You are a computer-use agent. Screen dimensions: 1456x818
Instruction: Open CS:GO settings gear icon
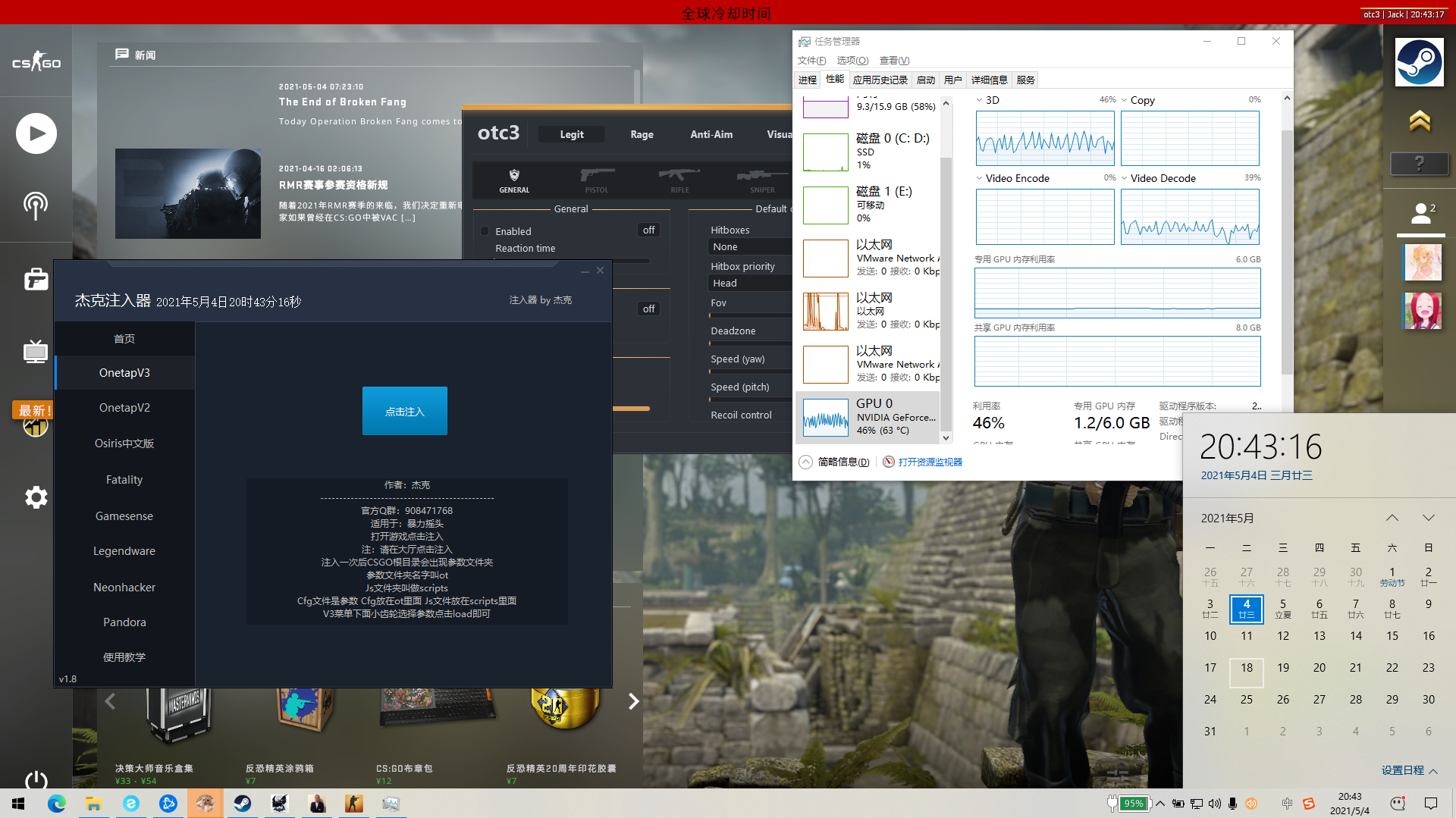[x=36, y=497]
